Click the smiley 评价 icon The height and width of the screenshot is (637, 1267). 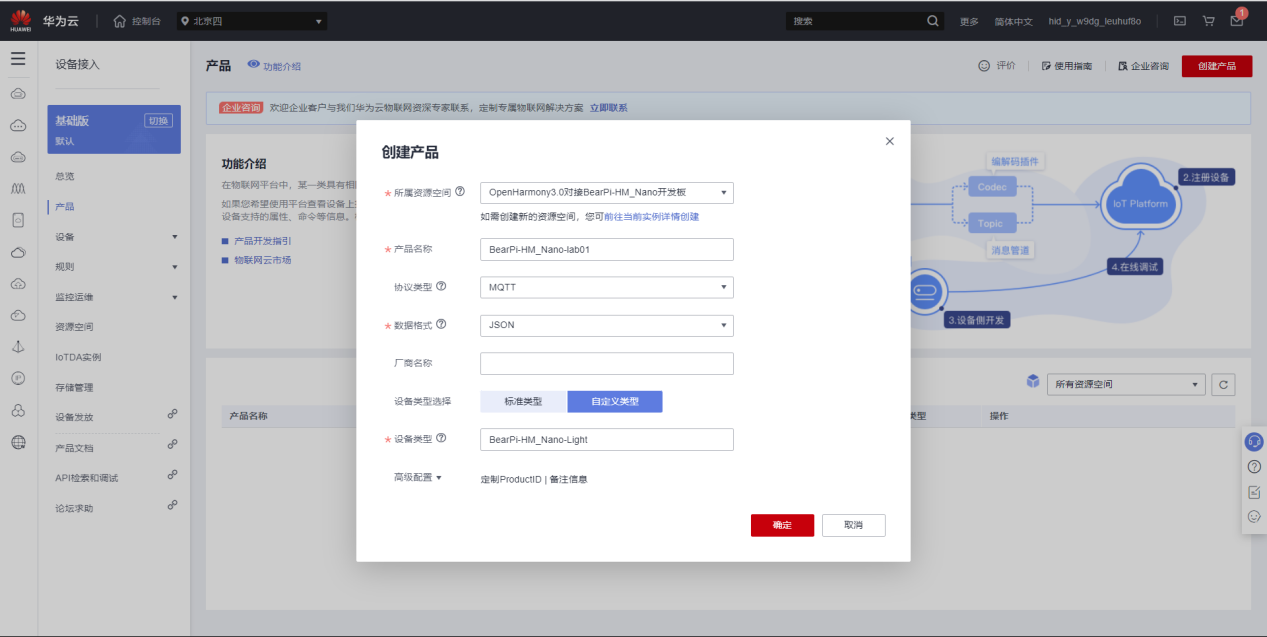click(x=984, y=66)
